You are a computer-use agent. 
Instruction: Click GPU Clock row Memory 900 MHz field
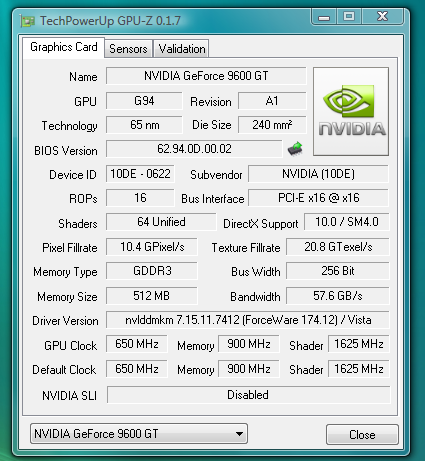tap(249, 344)
